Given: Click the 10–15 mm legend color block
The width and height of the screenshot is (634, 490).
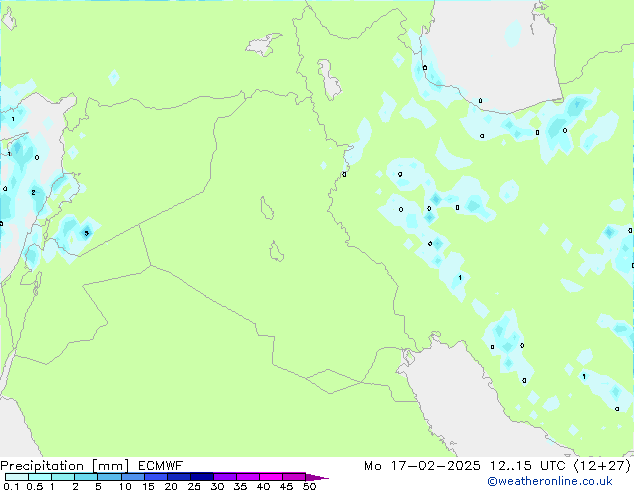Looking at the screenshot, I should 132,477.
